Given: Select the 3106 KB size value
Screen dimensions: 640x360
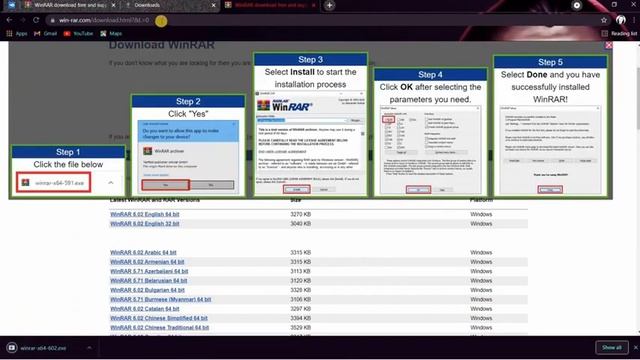Looking at the screenshot, I should pos(300,300).
